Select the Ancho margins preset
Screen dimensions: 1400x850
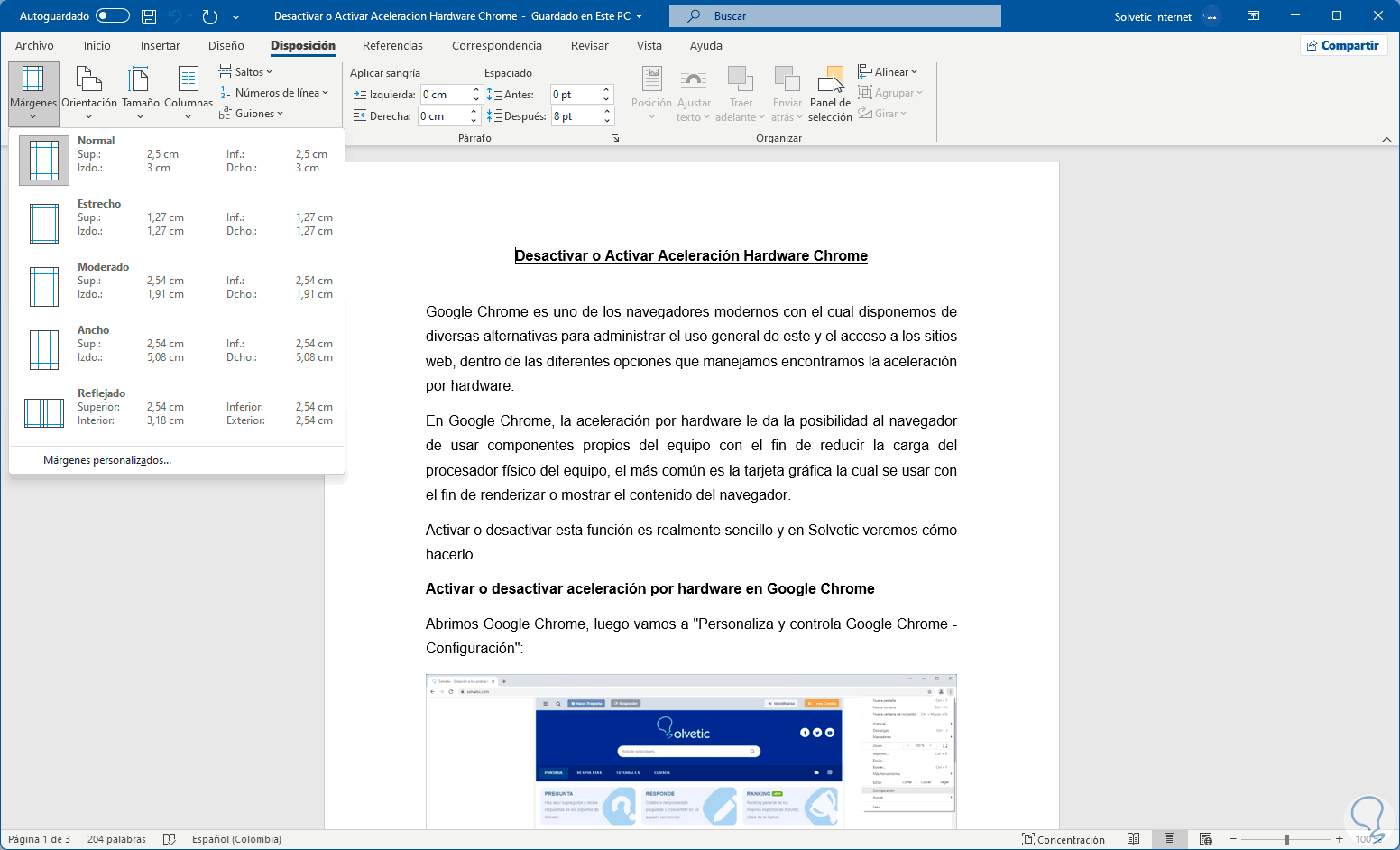point(177,350)
